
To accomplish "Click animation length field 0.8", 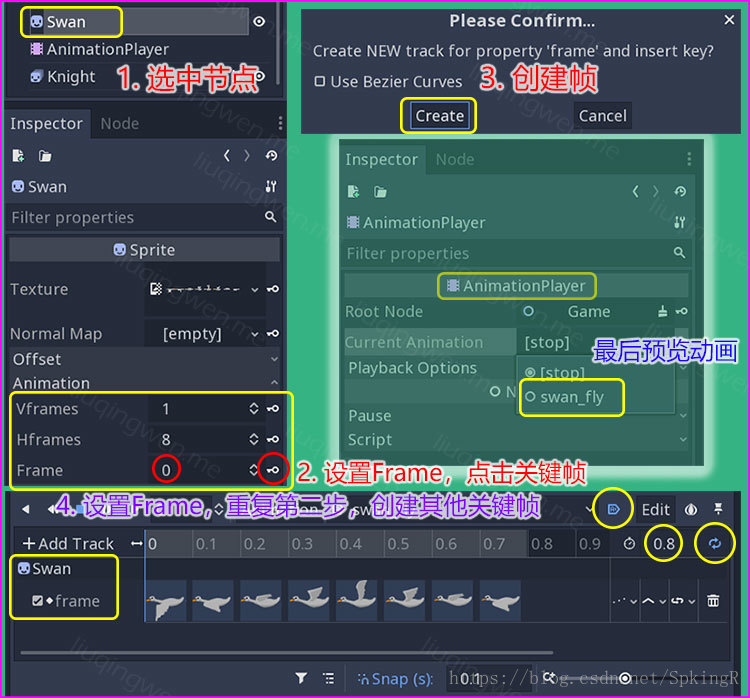I will pos(663,544).
